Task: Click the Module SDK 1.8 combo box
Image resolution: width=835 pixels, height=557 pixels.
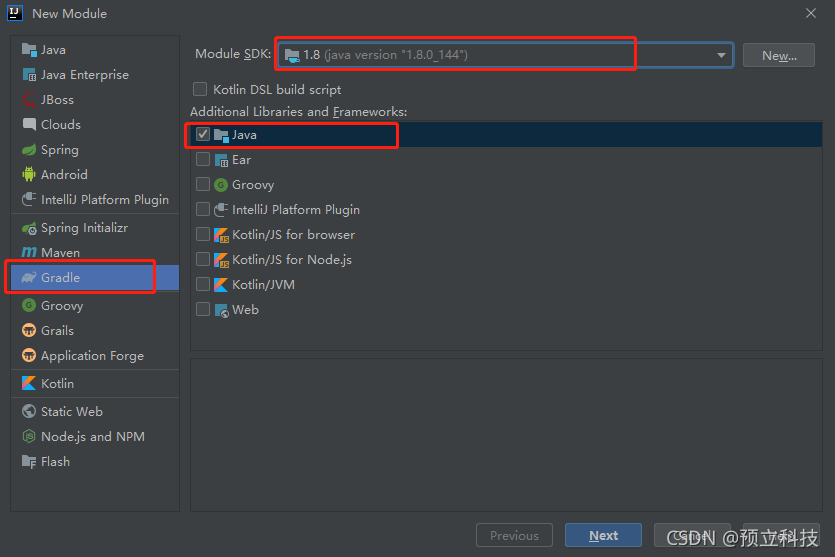Action: (505, 55)
